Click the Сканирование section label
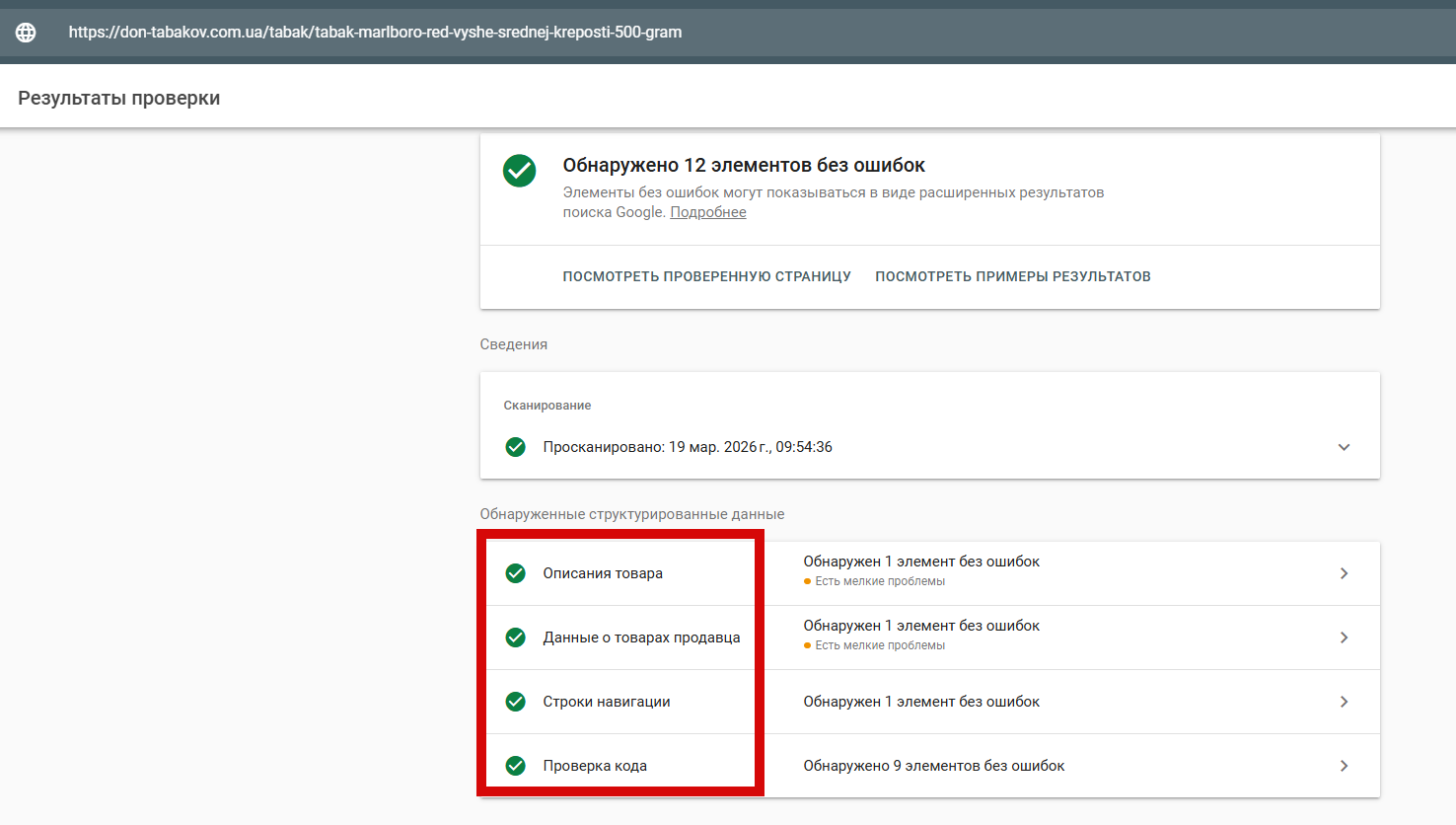The width and height of the screenshot is (1456, 825). (x=547, y=406)
